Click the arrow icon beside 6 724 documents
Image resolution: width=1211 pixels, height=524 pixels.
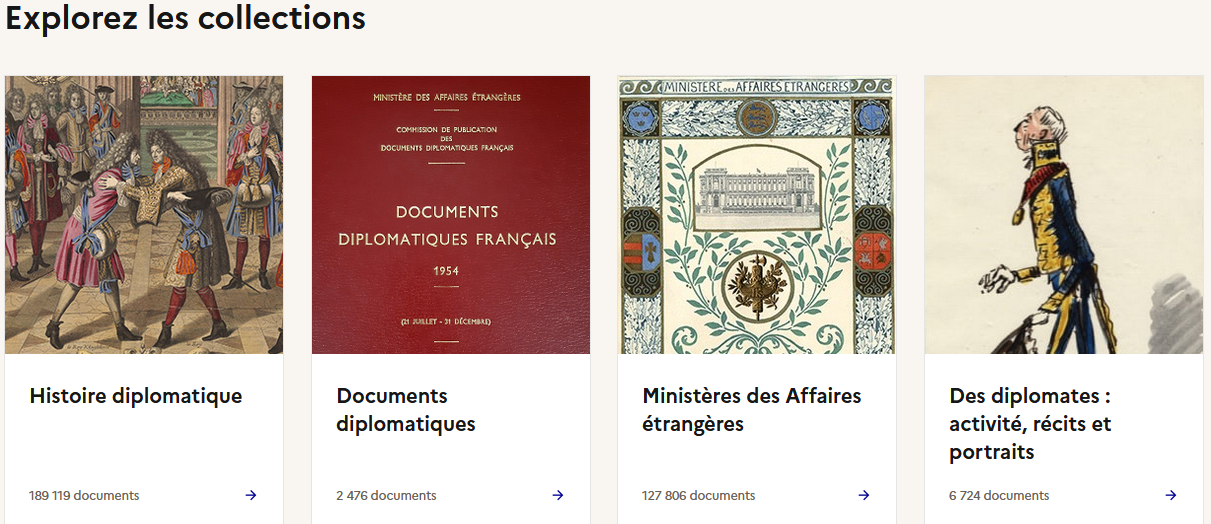pos(1171,495)
